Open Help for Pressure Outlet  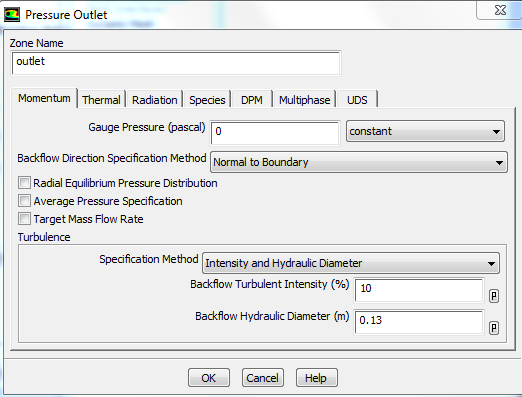click(316, 378)
